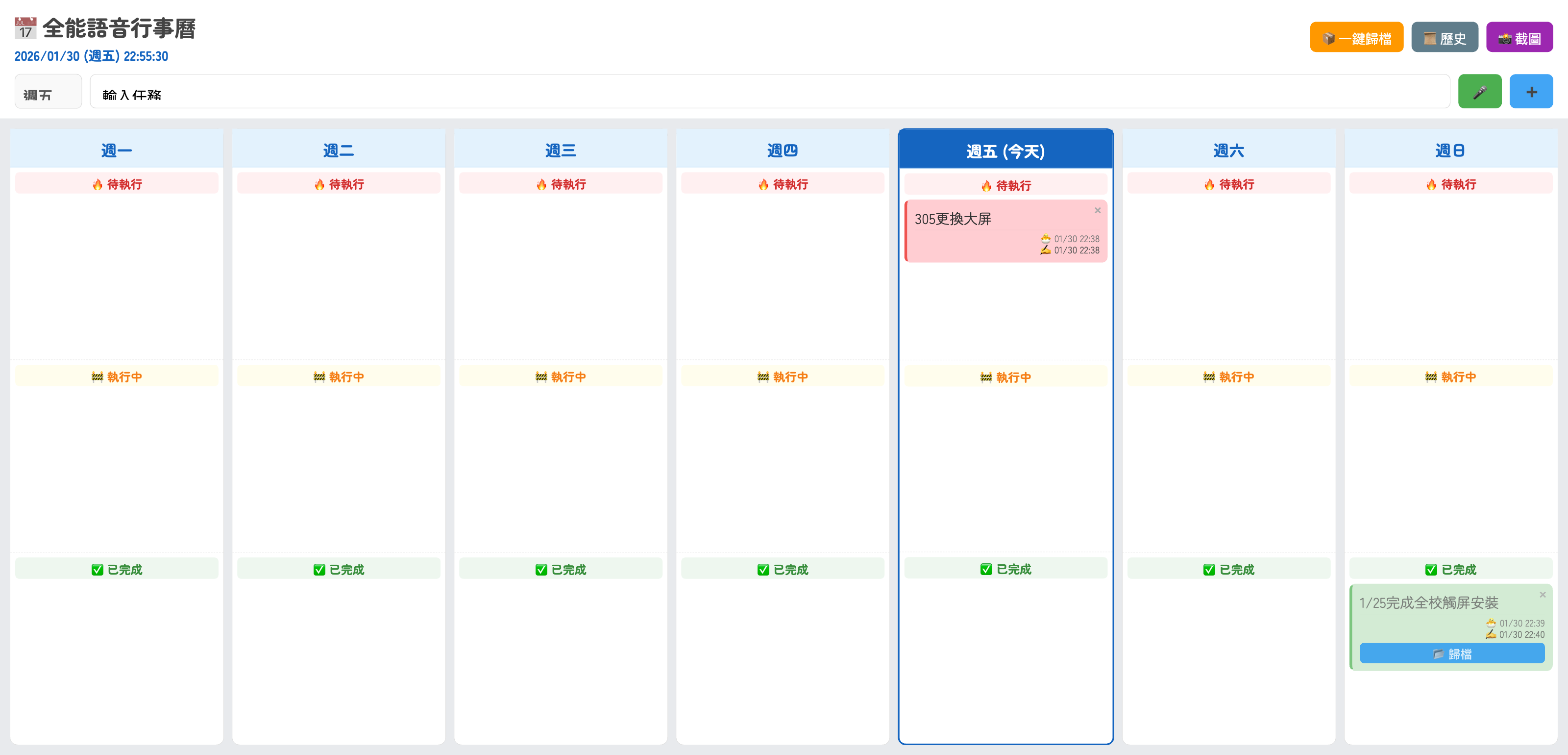
Task: Select the 1/25完成全校觸屏安裝 task card
Action: click(1450, 627)
